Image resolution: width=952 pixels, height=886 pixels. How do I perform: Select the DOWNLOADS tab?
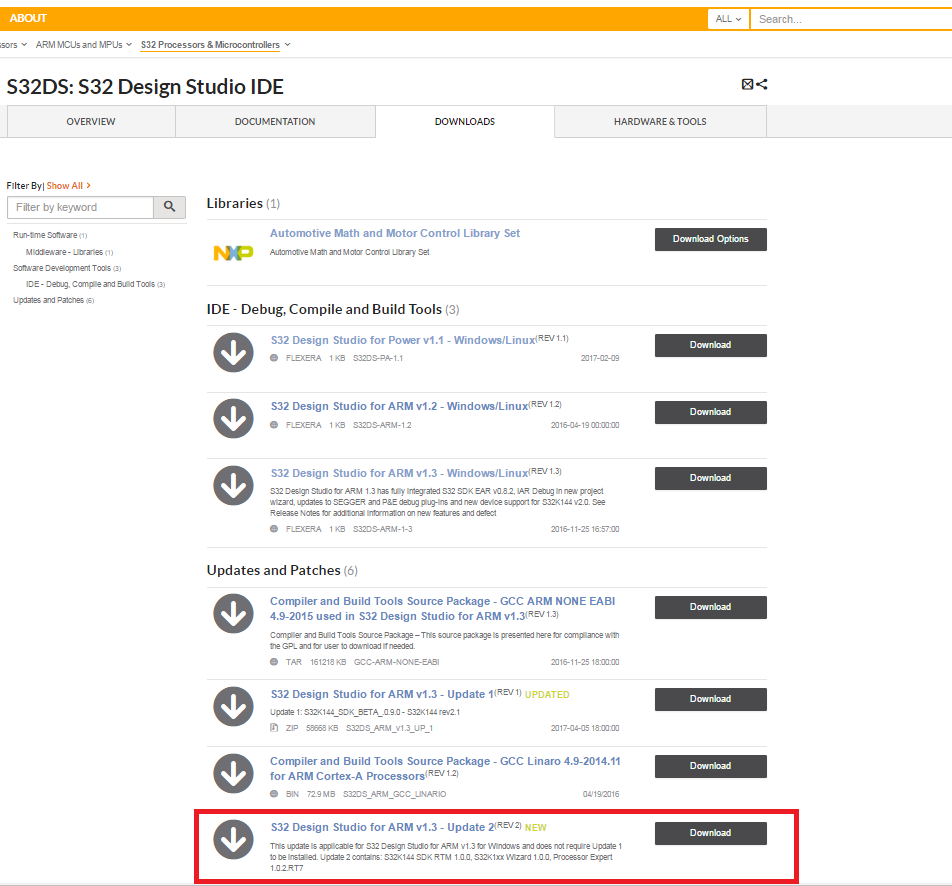coord(464,121)
